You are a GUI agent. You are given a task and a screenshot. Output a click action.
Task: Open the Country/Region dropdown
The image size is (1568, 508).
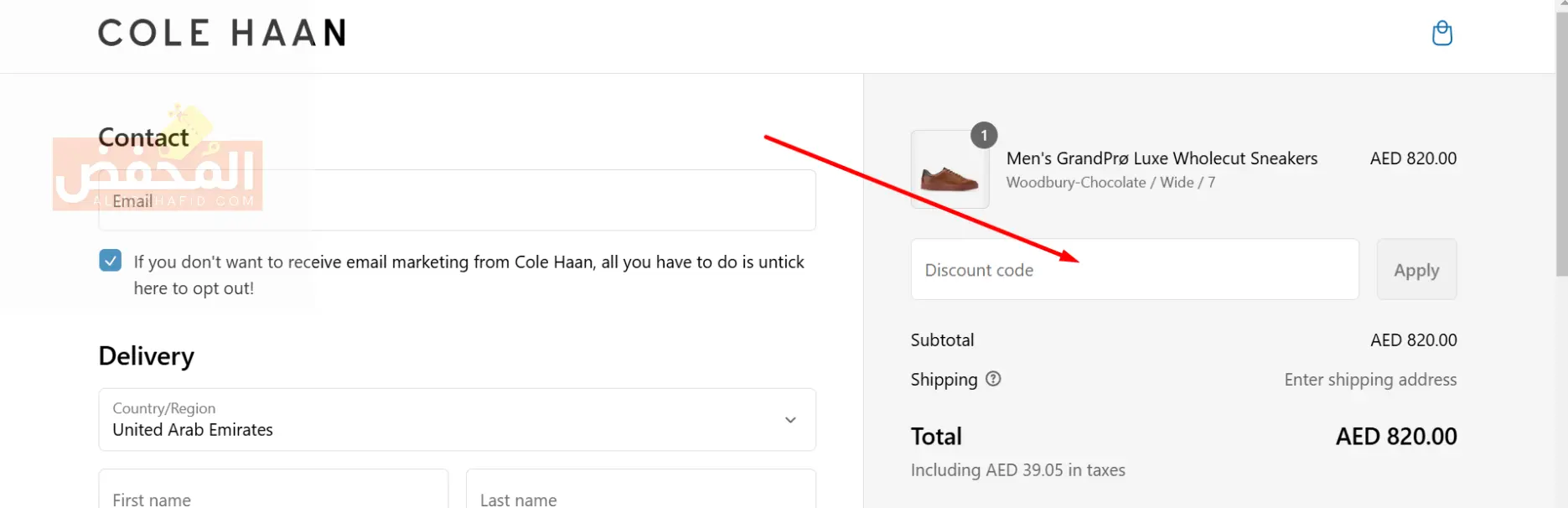[x=458, y=419]
